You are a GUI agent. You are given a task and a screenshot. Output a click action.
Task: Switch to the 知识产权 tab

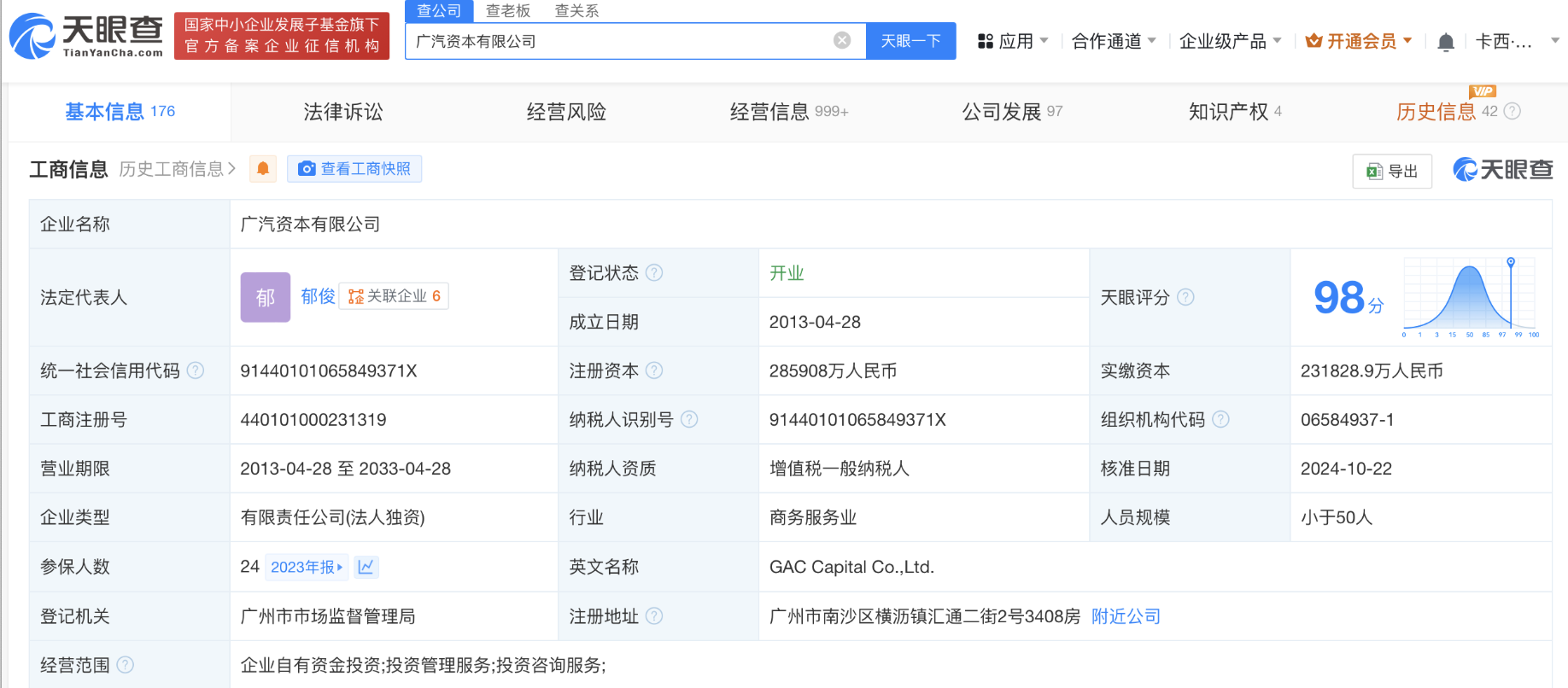1228,112
